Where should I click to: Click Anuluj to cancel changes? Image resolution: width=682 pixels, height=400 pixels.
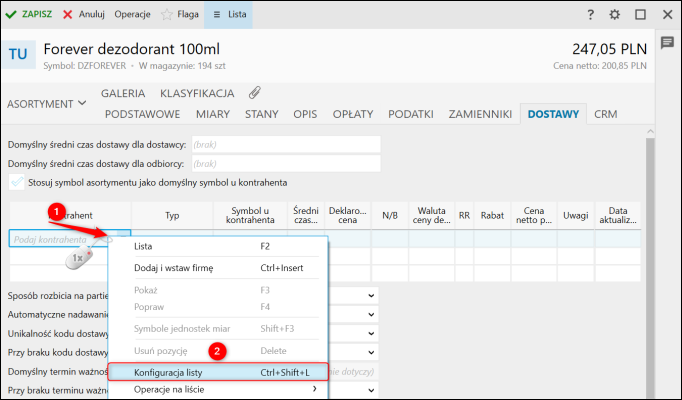coord(84,14)
